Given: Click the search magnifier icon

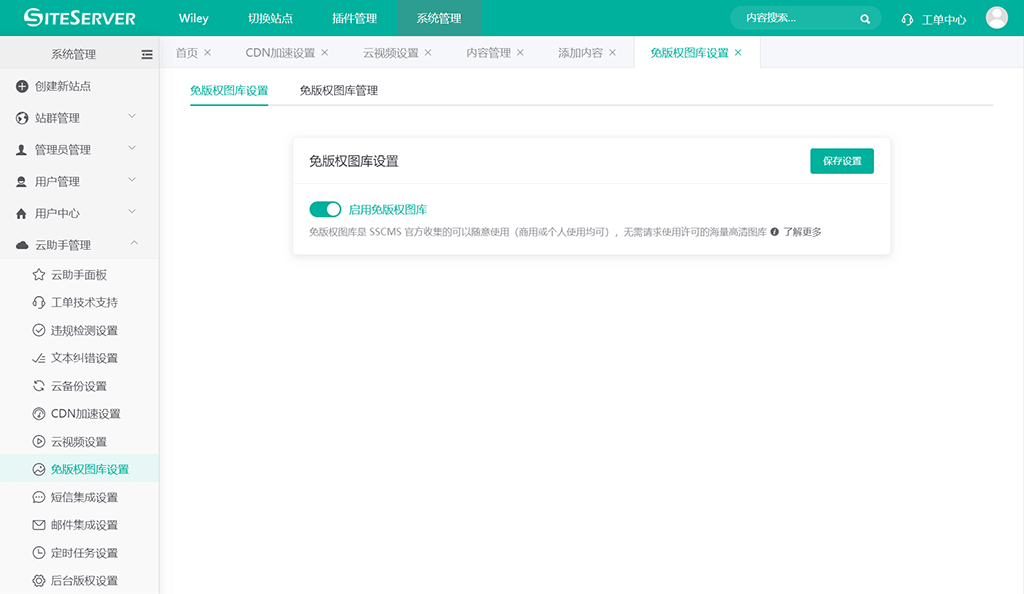Looking at the screenshot, I should point(865,19).
